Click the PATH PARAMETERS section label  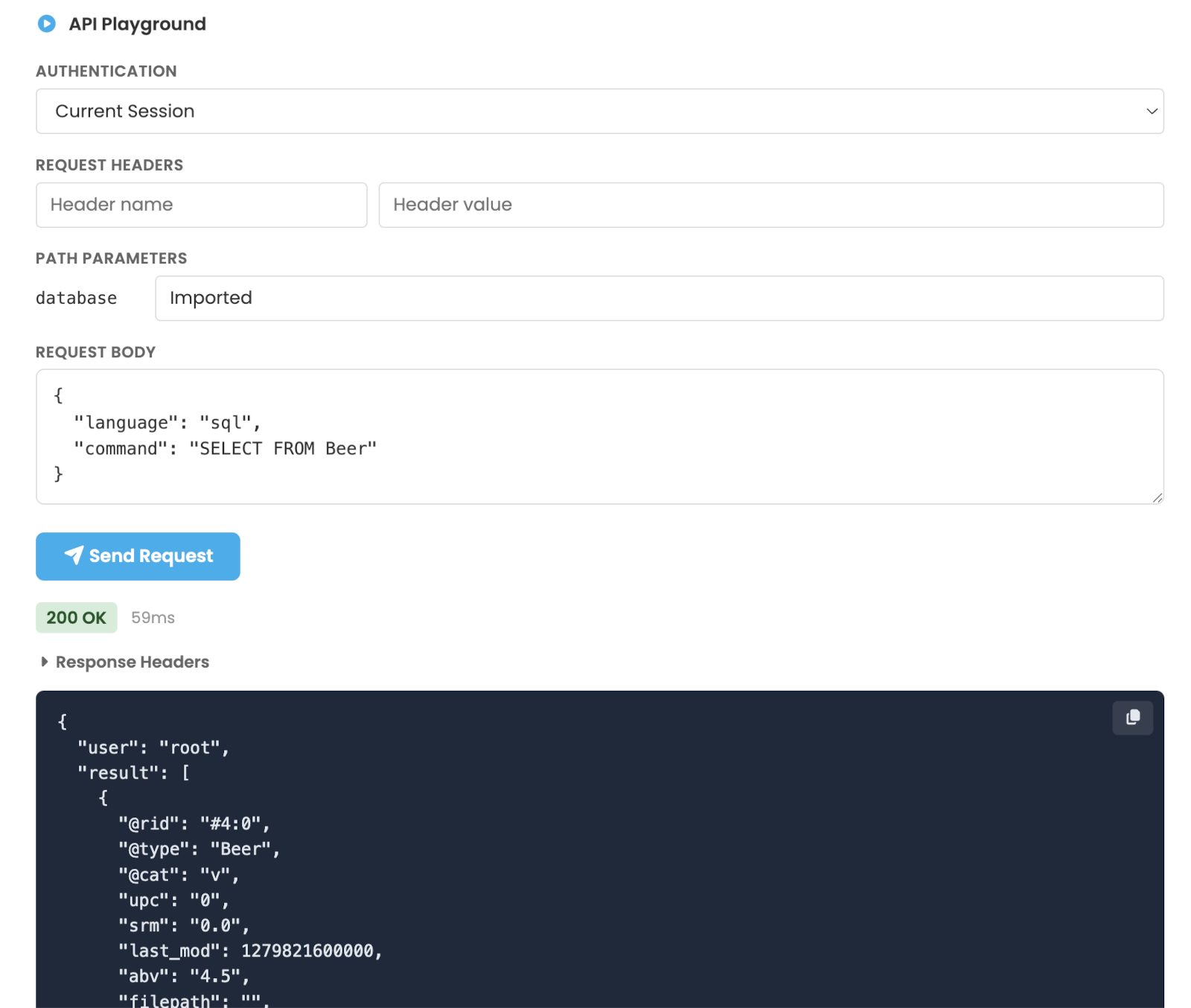click(x=112, y=258)
